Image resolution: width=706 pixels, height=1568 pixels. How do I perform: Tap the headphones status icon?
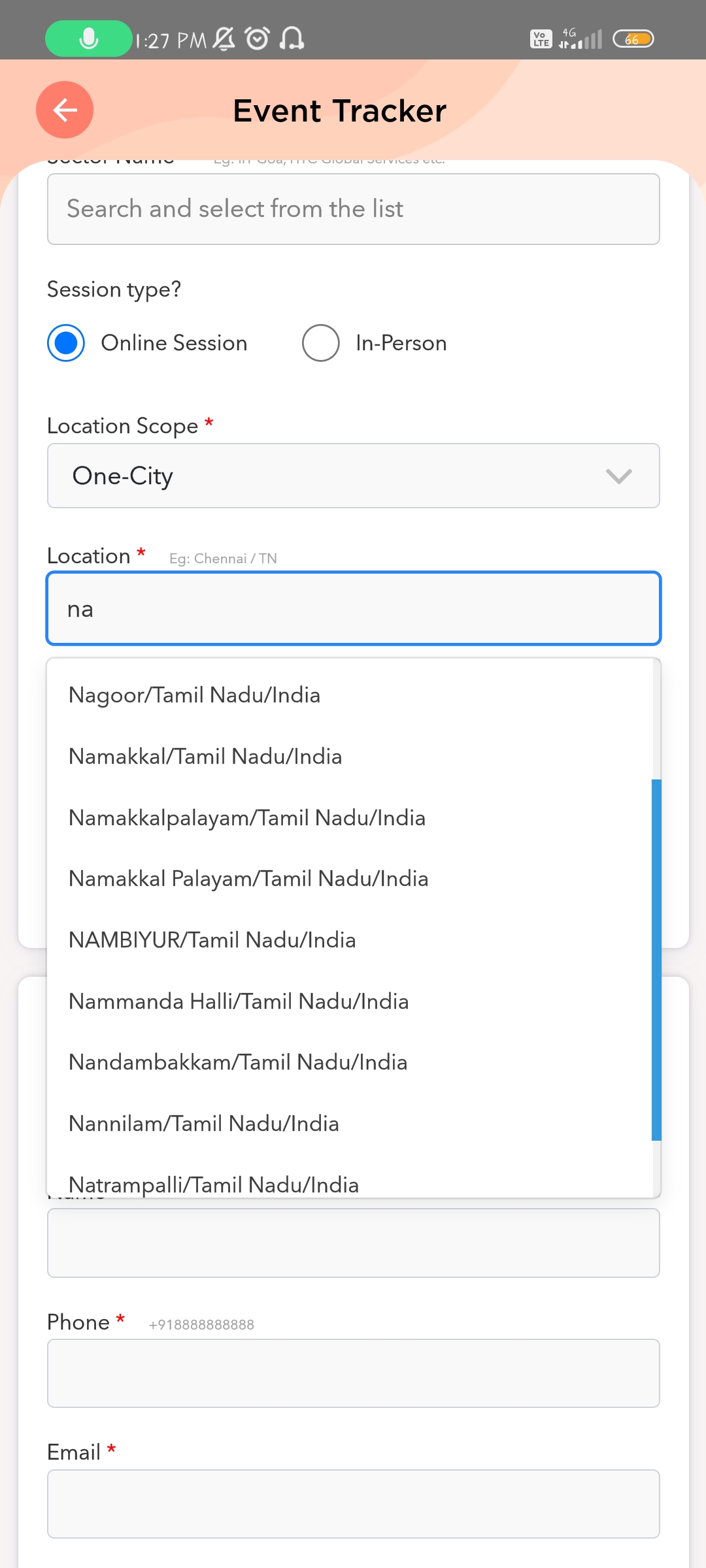292,39
